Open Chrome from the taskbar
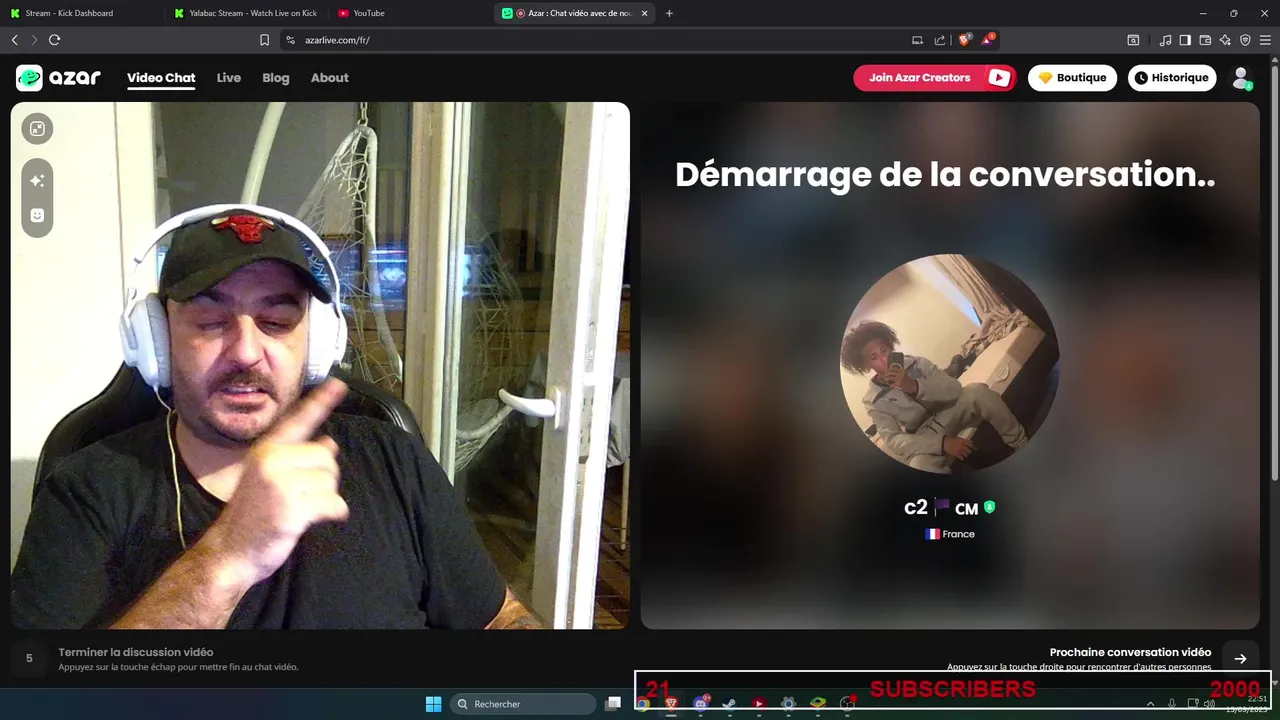The width and height of the screenshot is (1280, 720). tap(643, 704)
